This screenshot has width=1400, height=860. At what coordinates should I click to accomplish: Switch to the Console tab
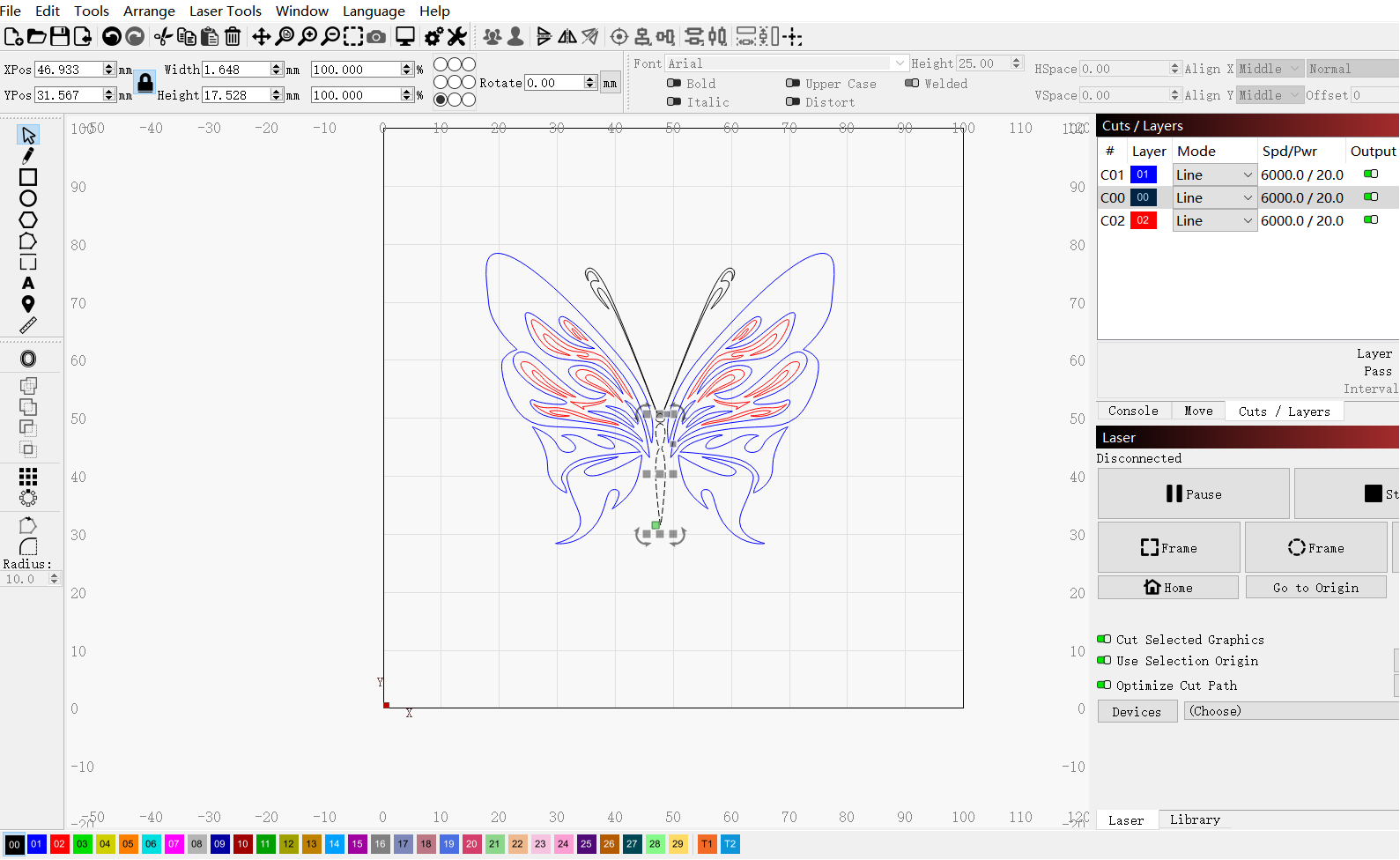point(1133,411)
